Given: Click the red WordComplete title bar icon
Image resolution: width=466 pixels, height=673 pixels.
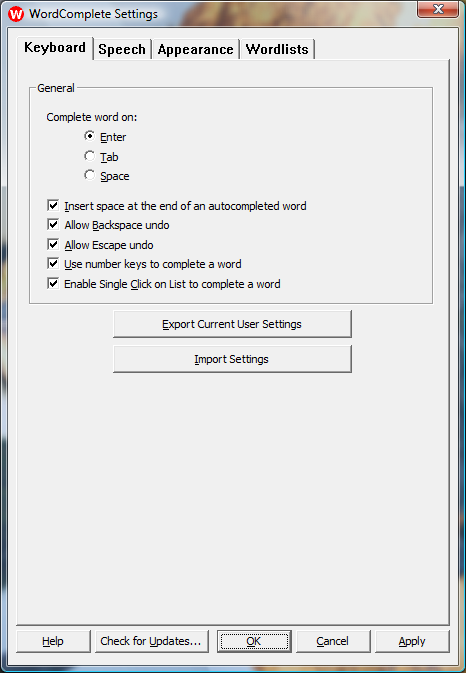Looking at the screenshot, I should point(16,14).
